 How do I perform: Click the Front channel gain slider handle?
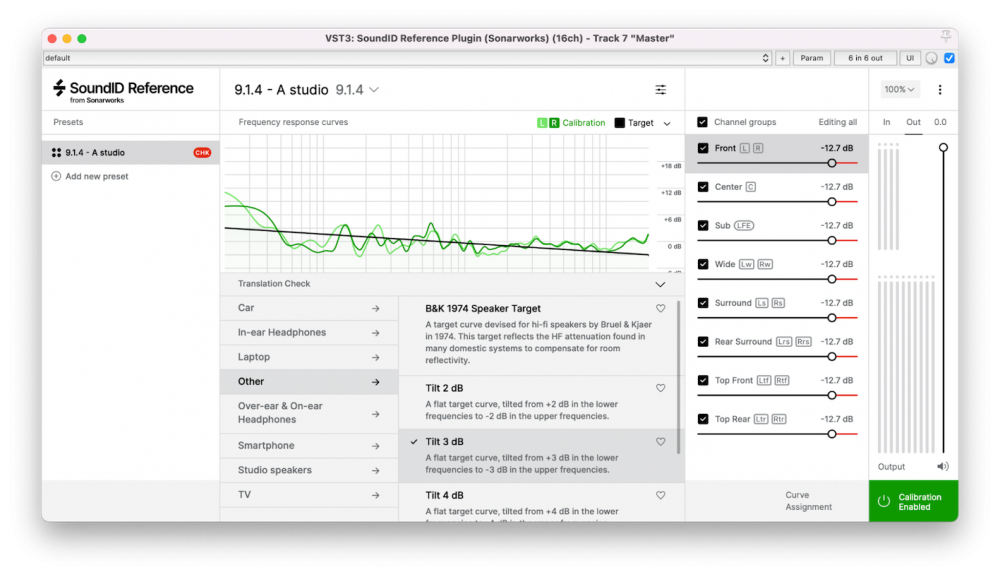point(831,163)
